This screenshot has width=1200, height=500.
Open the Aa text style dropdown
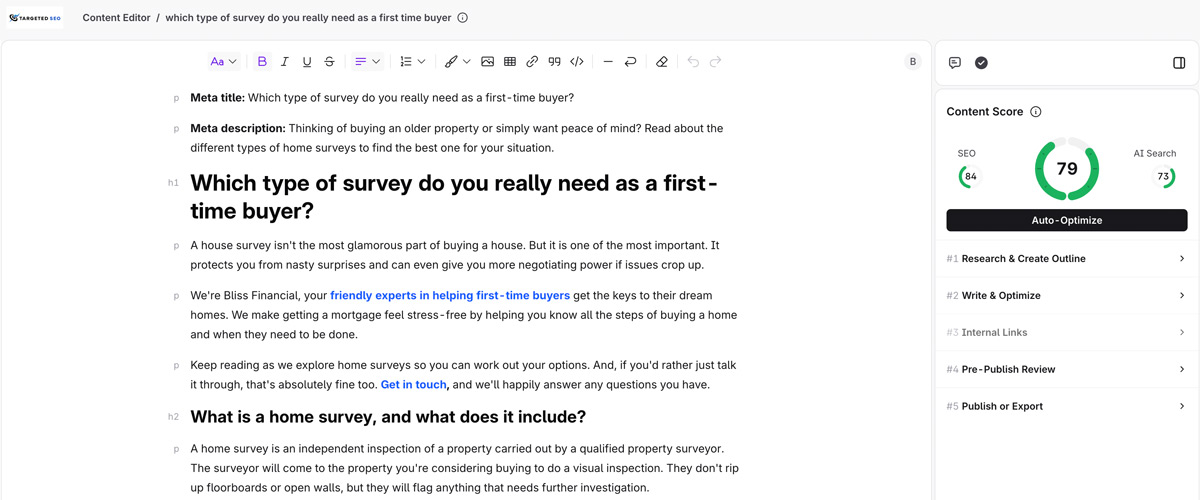(x=224, y=62)
